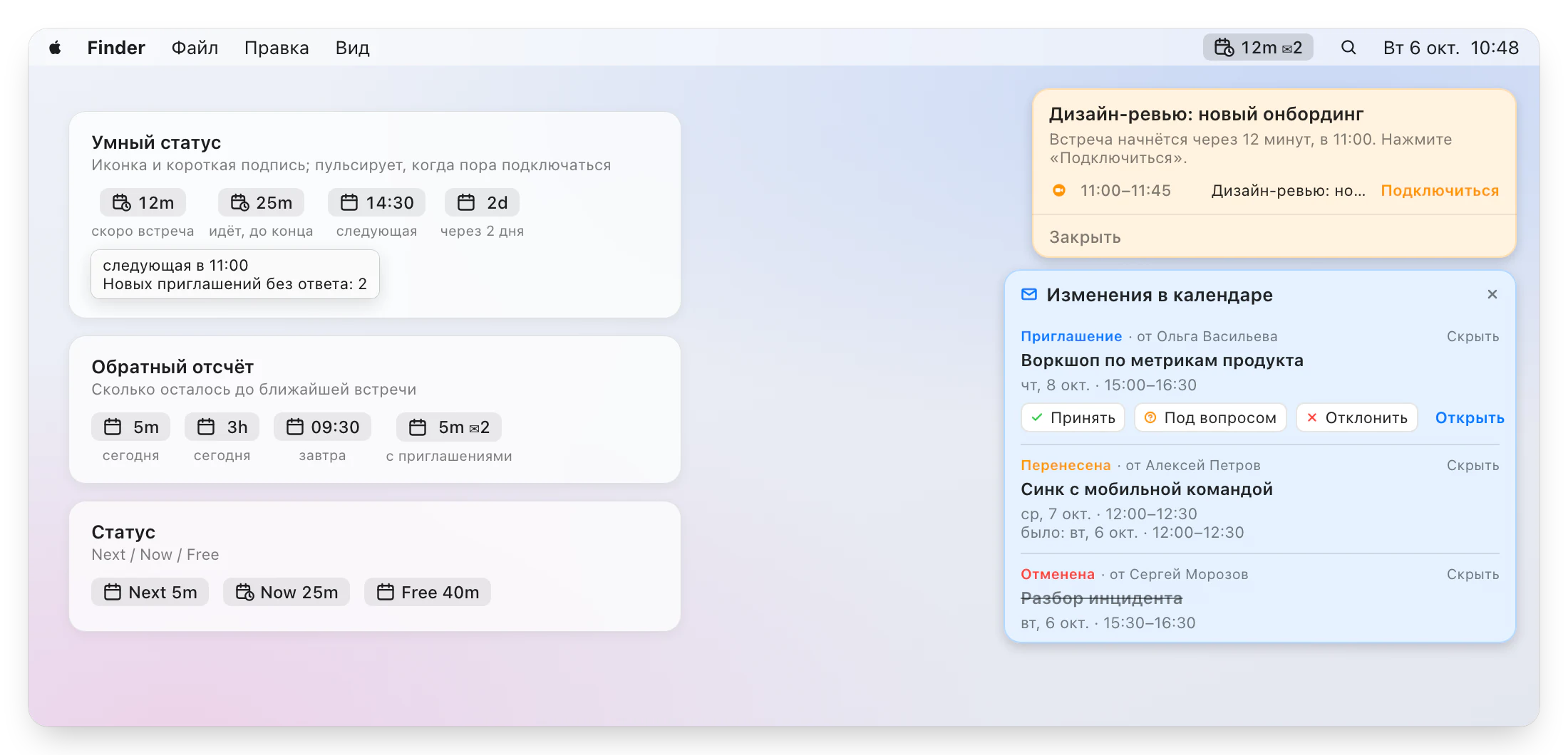The image size is (1568, 755).
Task: Click the date and time Вт 6 окт. 10:48
Action: point(1451,48)
